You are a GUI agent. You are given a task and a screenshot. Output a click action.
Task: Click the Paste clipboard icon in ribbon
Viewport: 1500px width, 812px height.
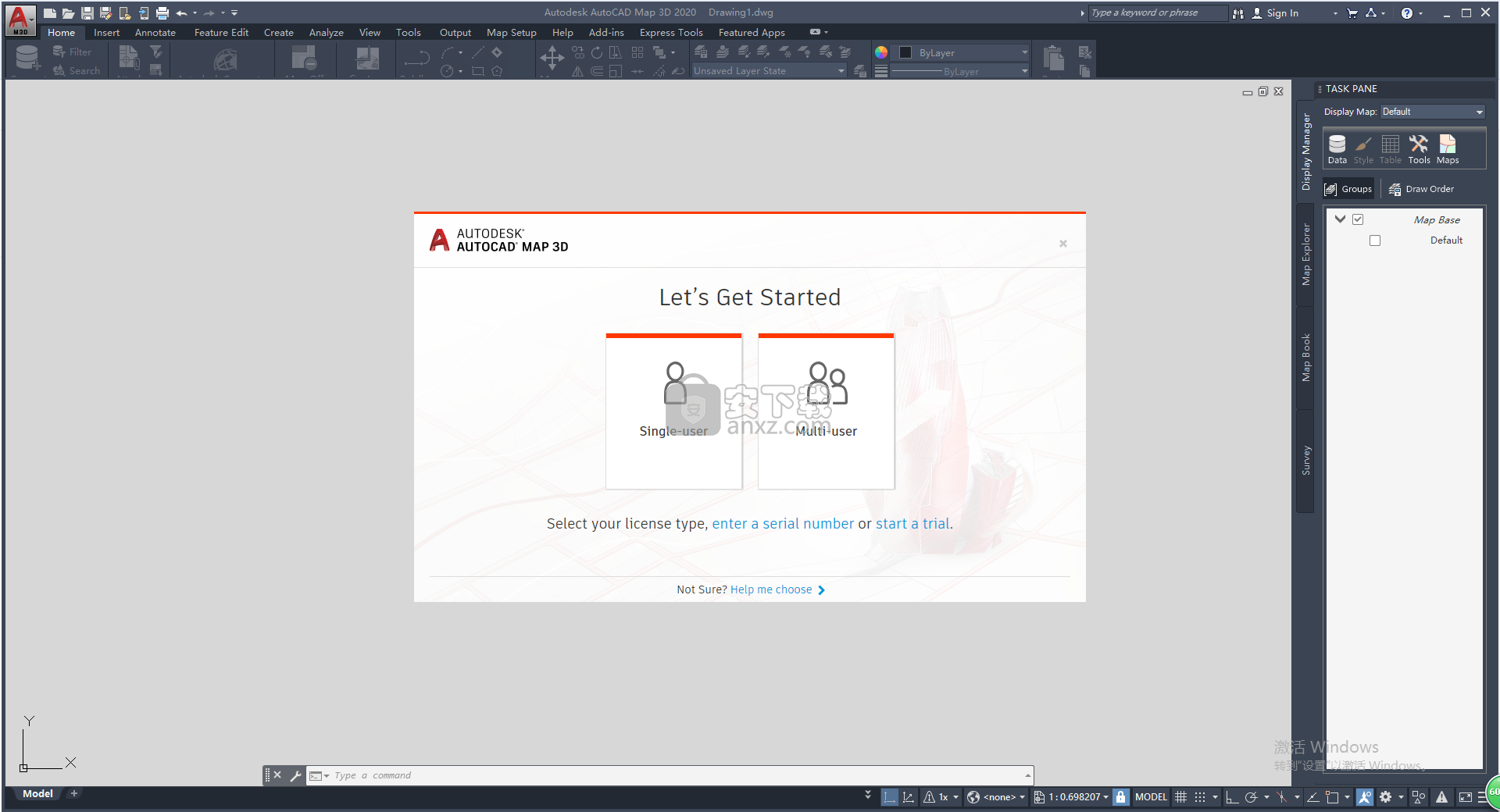click(1053, 58)
